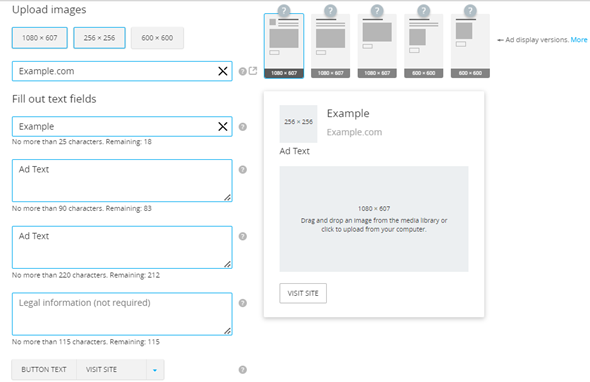This screenshot has height=382, width=590.
Task: Clear the Example.com URL field
Action: pyautogui.click(x=223, y=71)
